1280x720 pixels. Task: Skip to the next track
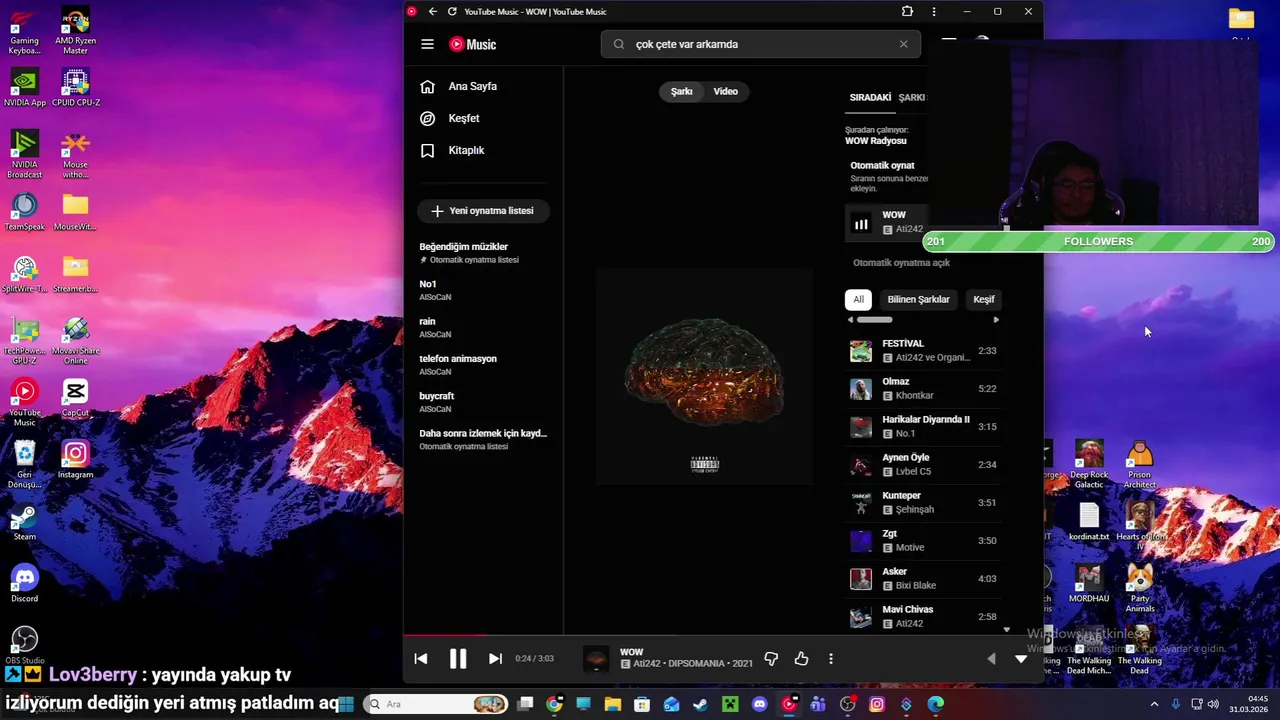point(495,658)
